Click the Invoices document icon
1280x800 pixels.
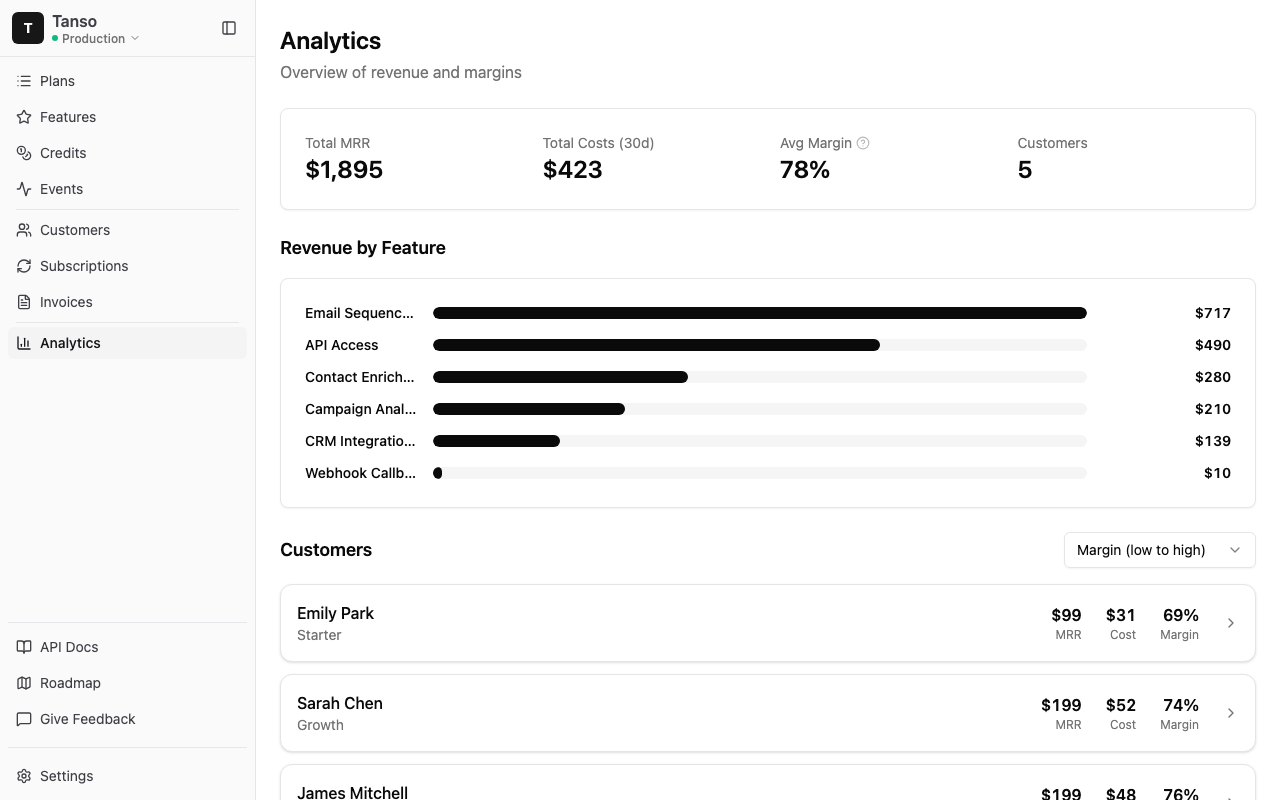[24, 302]
